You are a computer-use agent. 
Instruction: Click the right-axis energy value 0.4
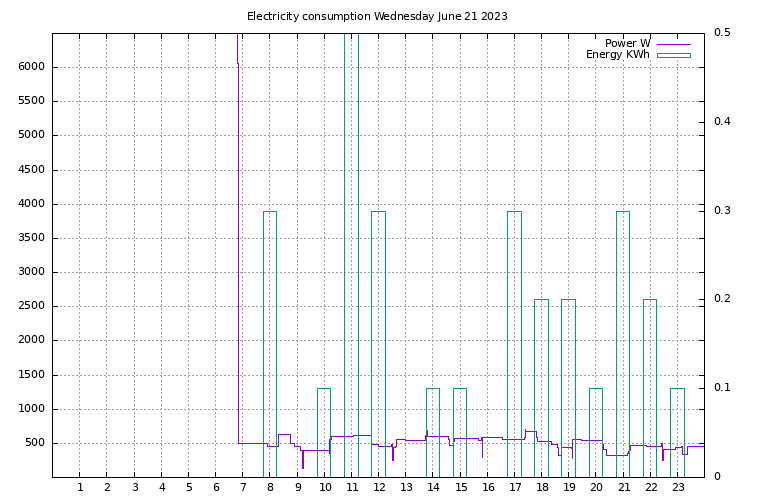(x=722, y=121)
